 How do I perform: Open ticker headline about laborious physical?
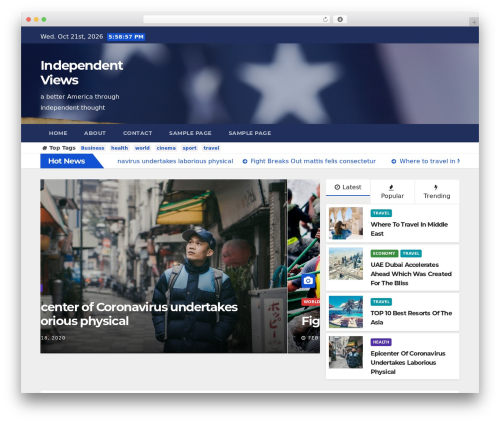click(x=175, y=161)
